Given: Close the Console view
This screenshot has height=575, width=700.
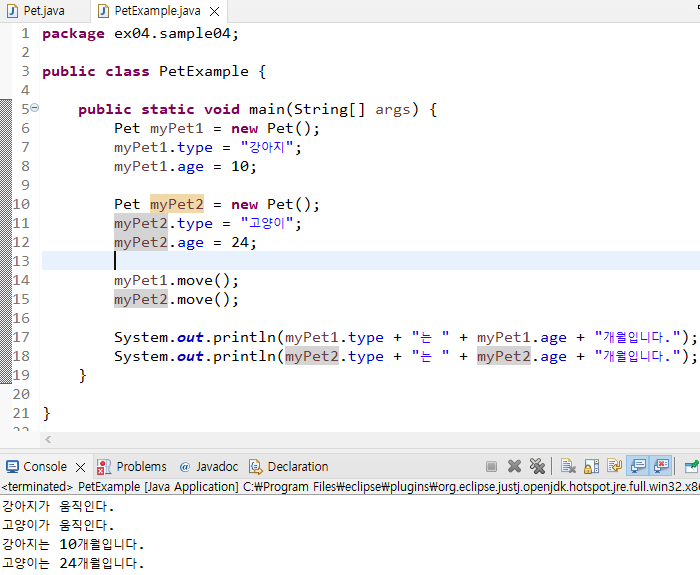Looking at the screenshot, I should click(80, 467).
